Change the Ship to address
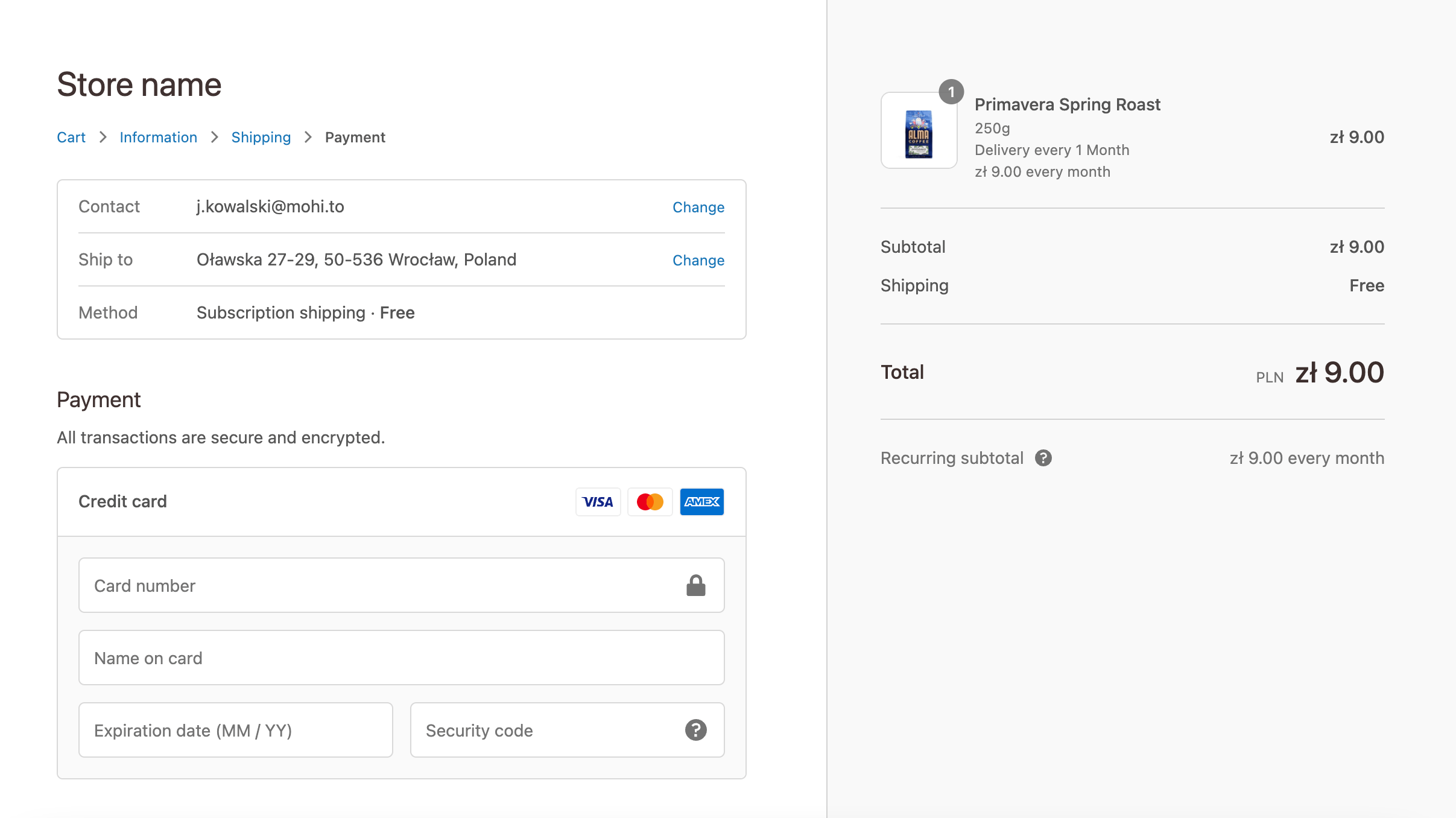The image size is (1456, 818). (698, 261)
